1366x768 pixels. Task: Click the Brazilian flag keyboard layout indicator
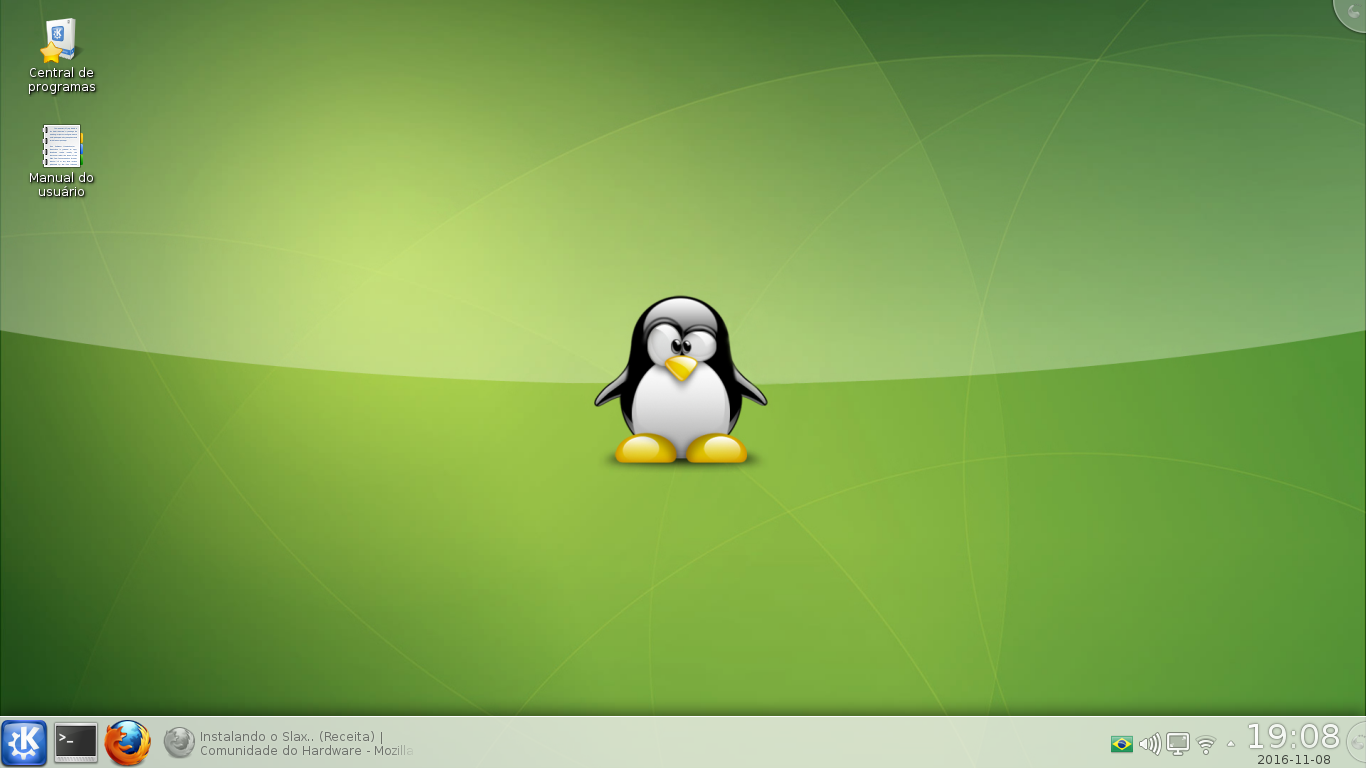click(1122, 744)
